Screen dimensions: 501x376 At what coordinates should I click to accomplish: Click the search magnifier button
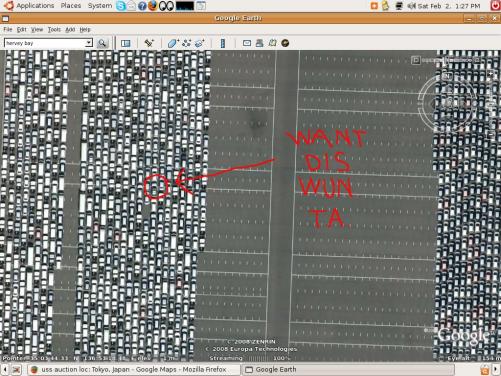point(102,43)
